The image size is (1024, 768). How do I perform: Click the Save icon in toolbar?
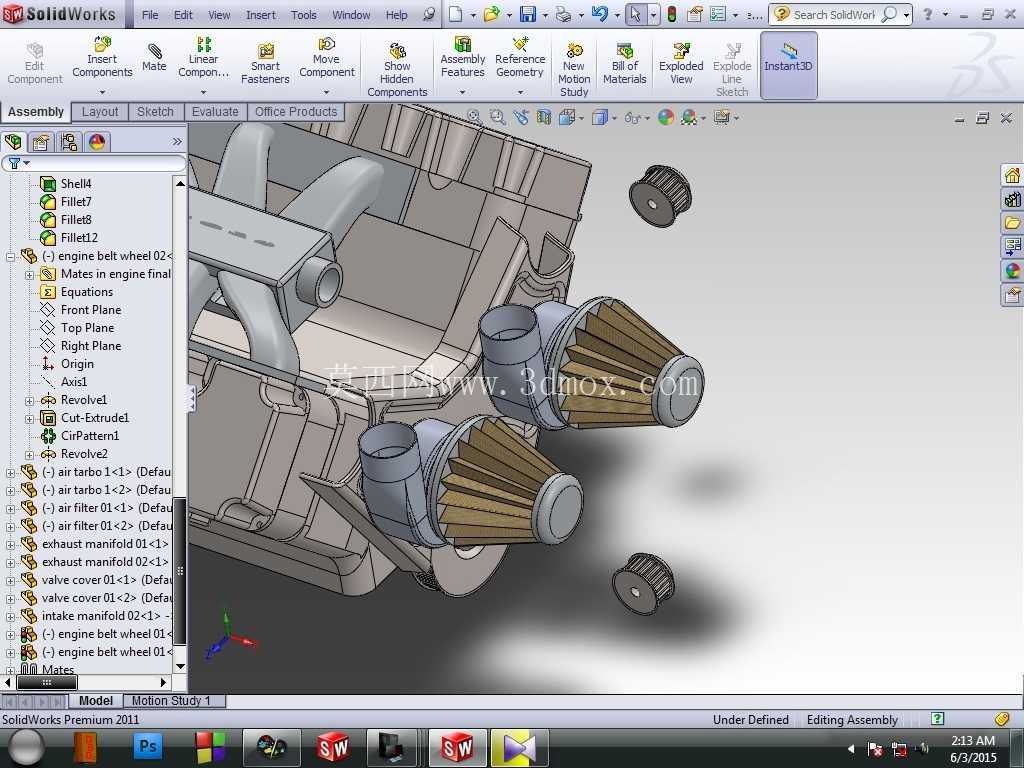(528, 14)
